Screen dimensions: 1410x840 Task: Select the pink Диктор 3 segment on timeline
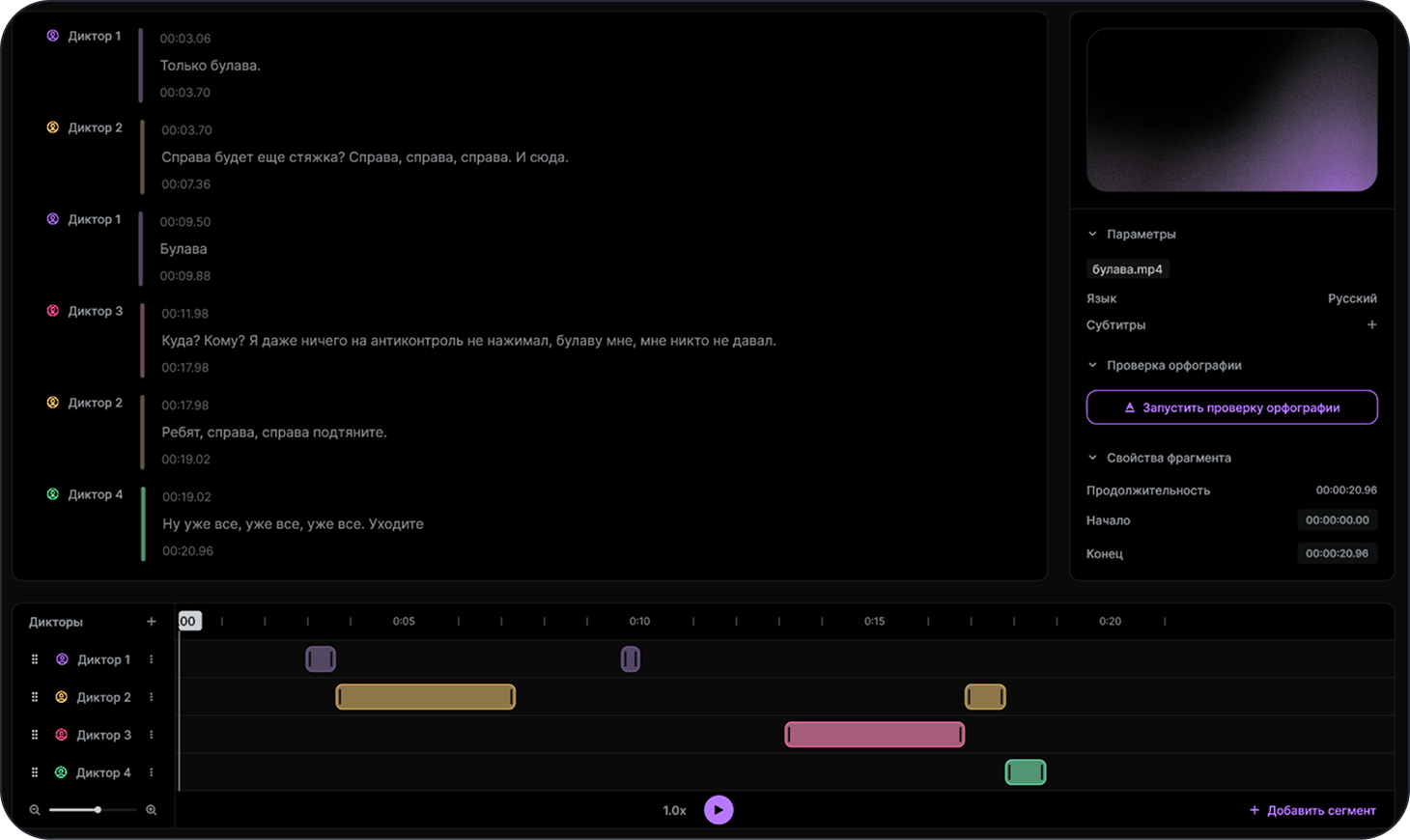(x=875, y=735)
